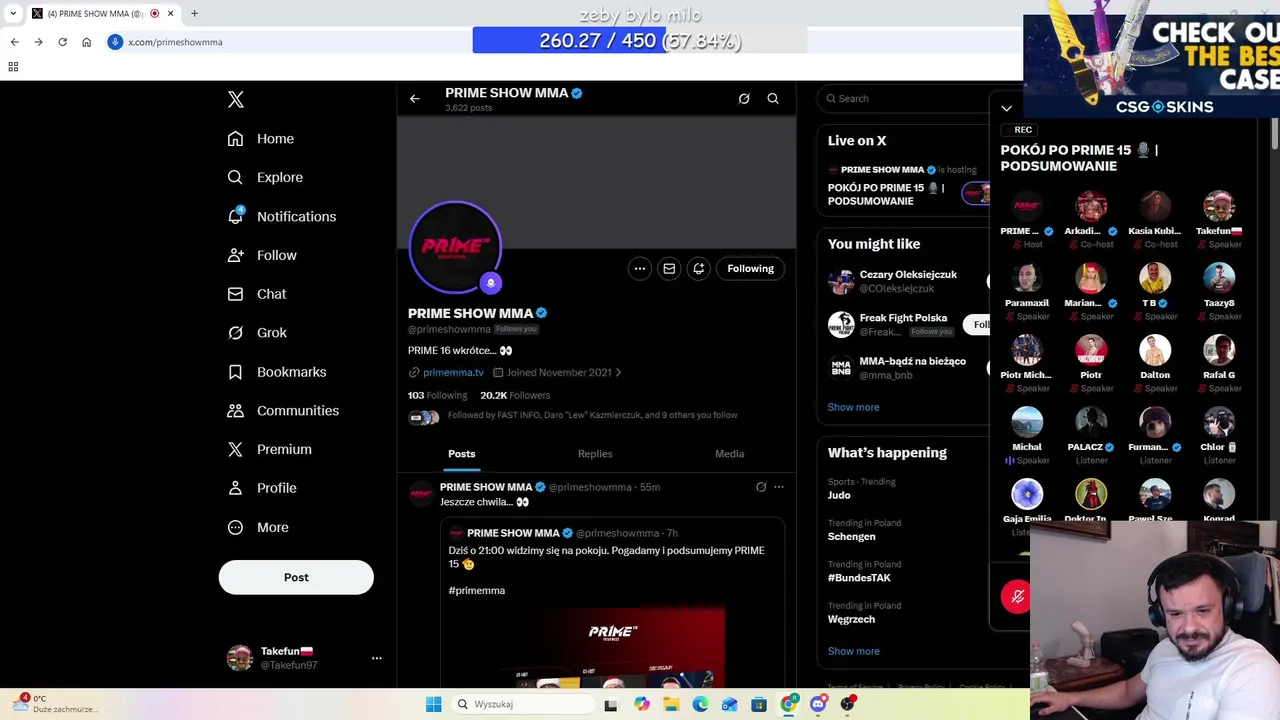Open Joined November 2021 chevron
This screenshot has height=720, width=1280.
click(x=618, y=372)
